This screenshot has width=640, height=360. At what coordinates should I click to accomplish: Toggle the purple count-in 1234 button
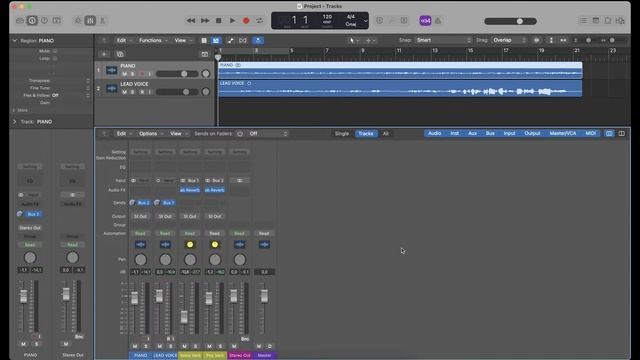(425, 20)
